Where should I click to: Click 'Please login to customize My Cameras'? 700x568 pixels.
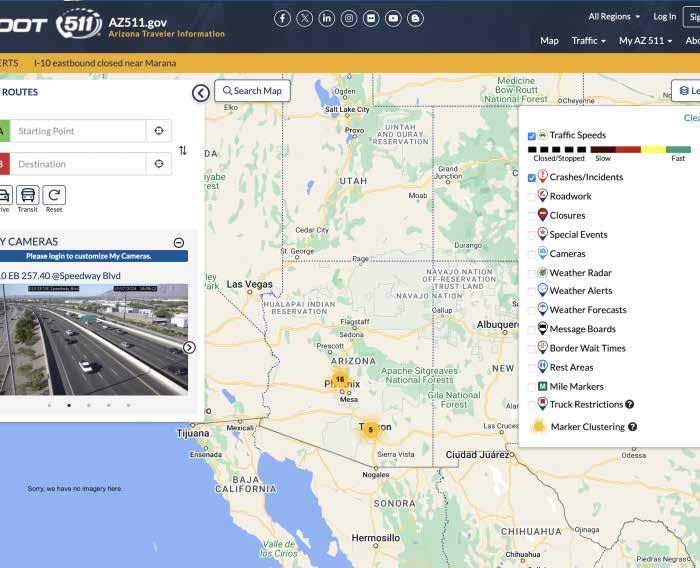(88, 256)
